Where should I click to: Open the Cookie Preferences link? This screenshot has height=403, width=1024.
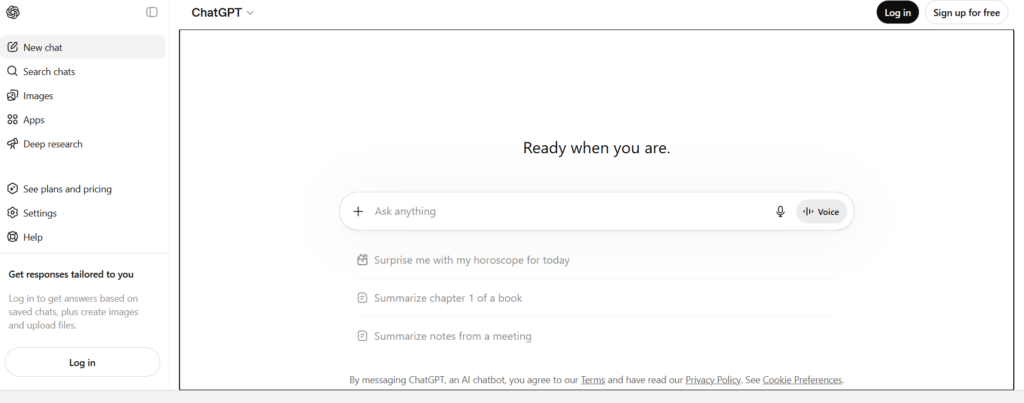pos(802,379)
